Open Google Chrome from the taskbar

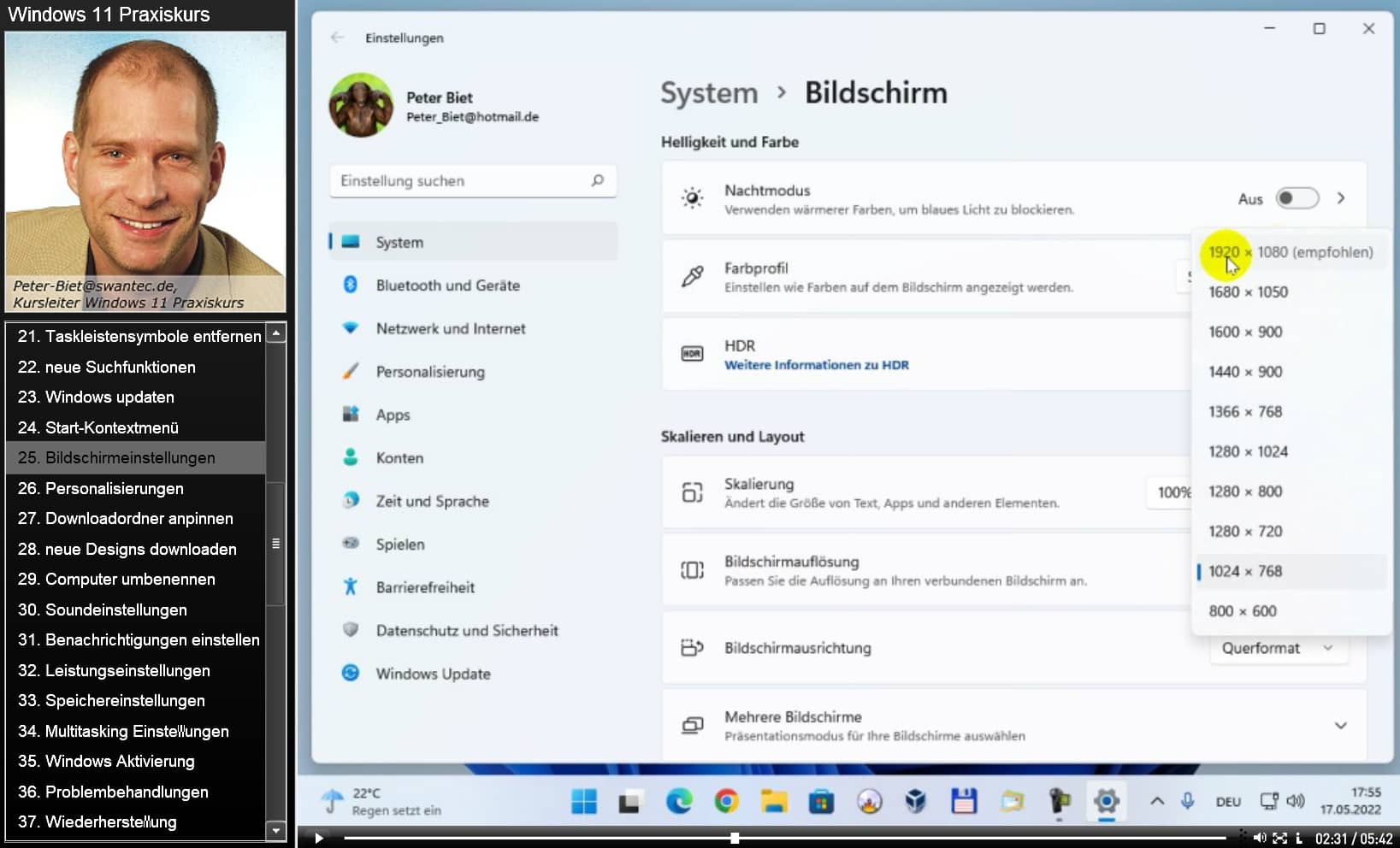click(726, 801)
